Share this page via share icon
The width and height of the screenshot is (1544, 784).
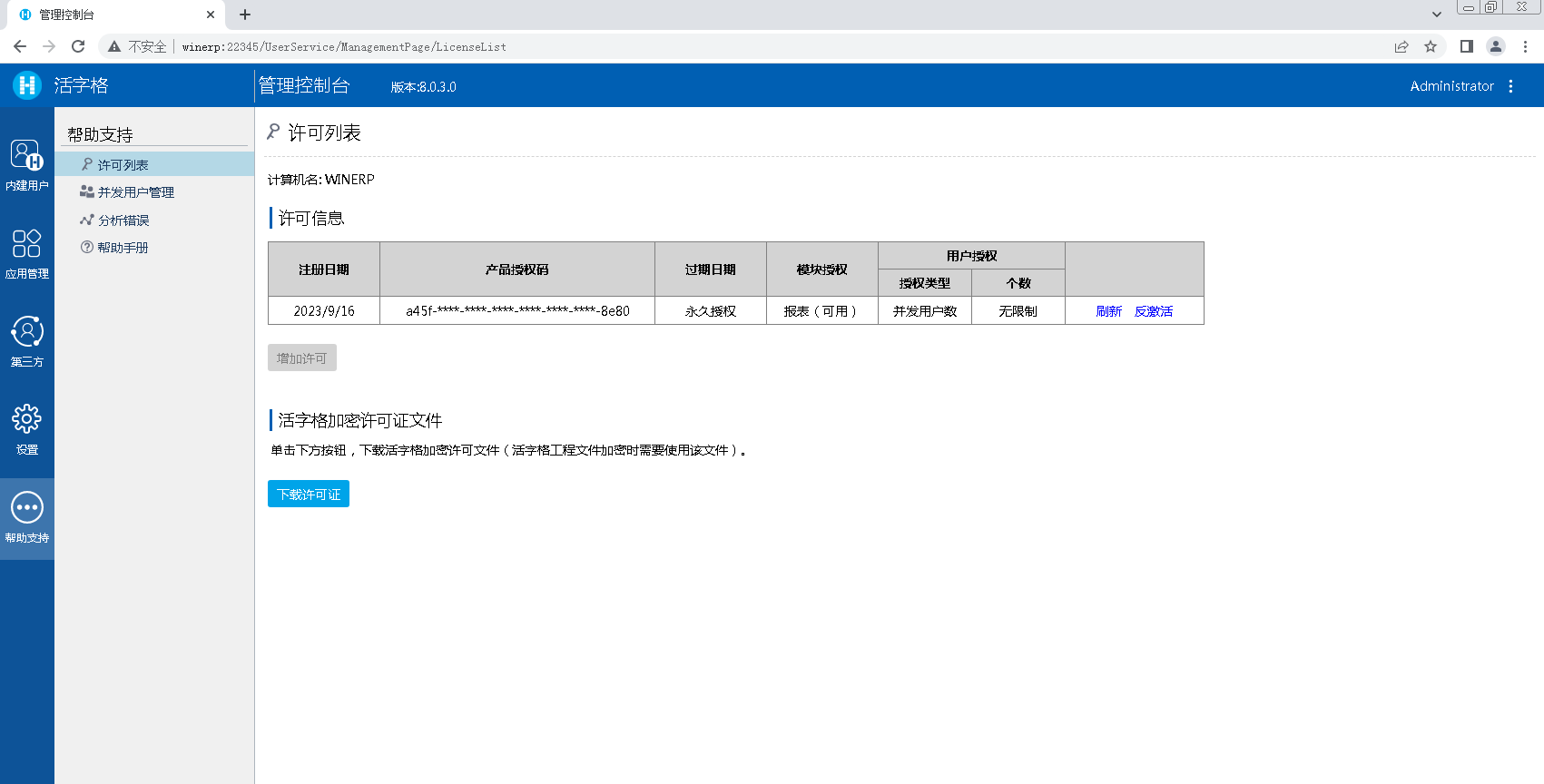click(1401, 46)
